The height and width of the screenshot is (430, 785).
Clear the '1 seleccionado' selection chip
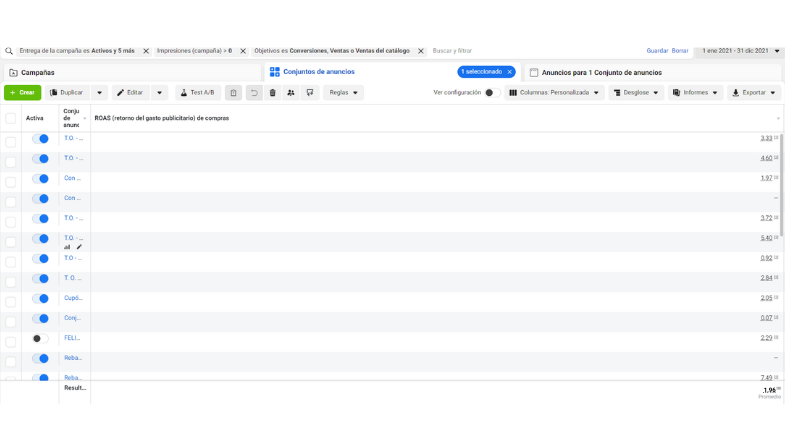point(509,72)
